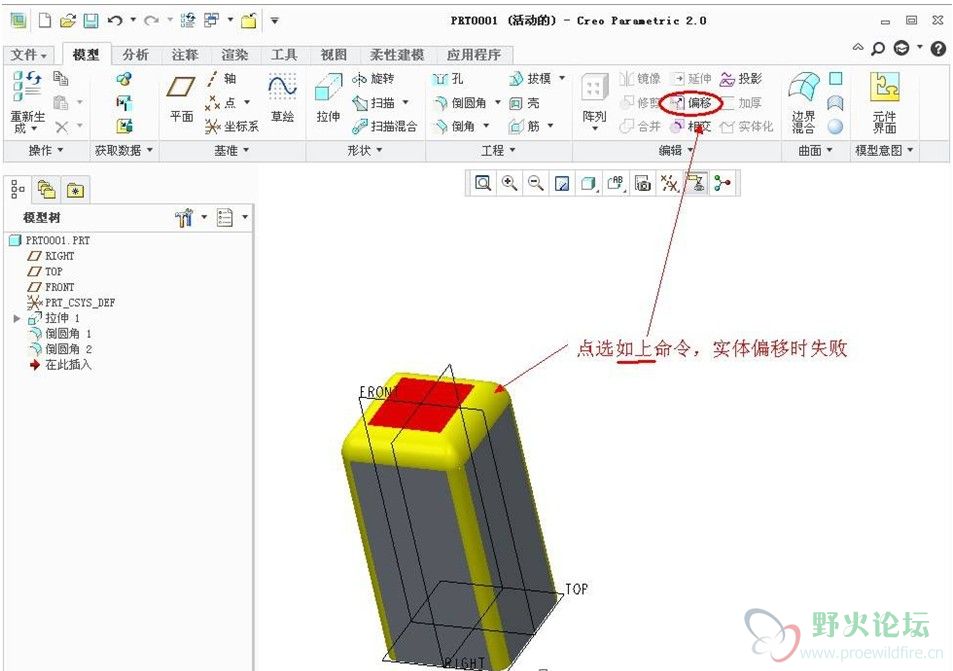Click the Refit zoom icon in view toolbar

(483, 183)
